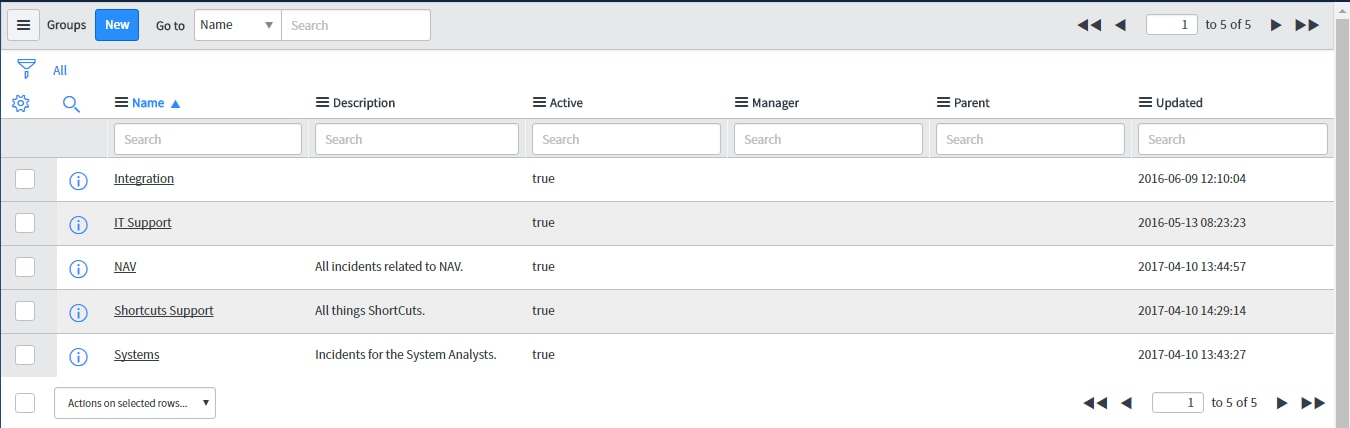
Task: Click updated value '2016-06-09 12:10:04'
Action: [x=1192, y=179]
